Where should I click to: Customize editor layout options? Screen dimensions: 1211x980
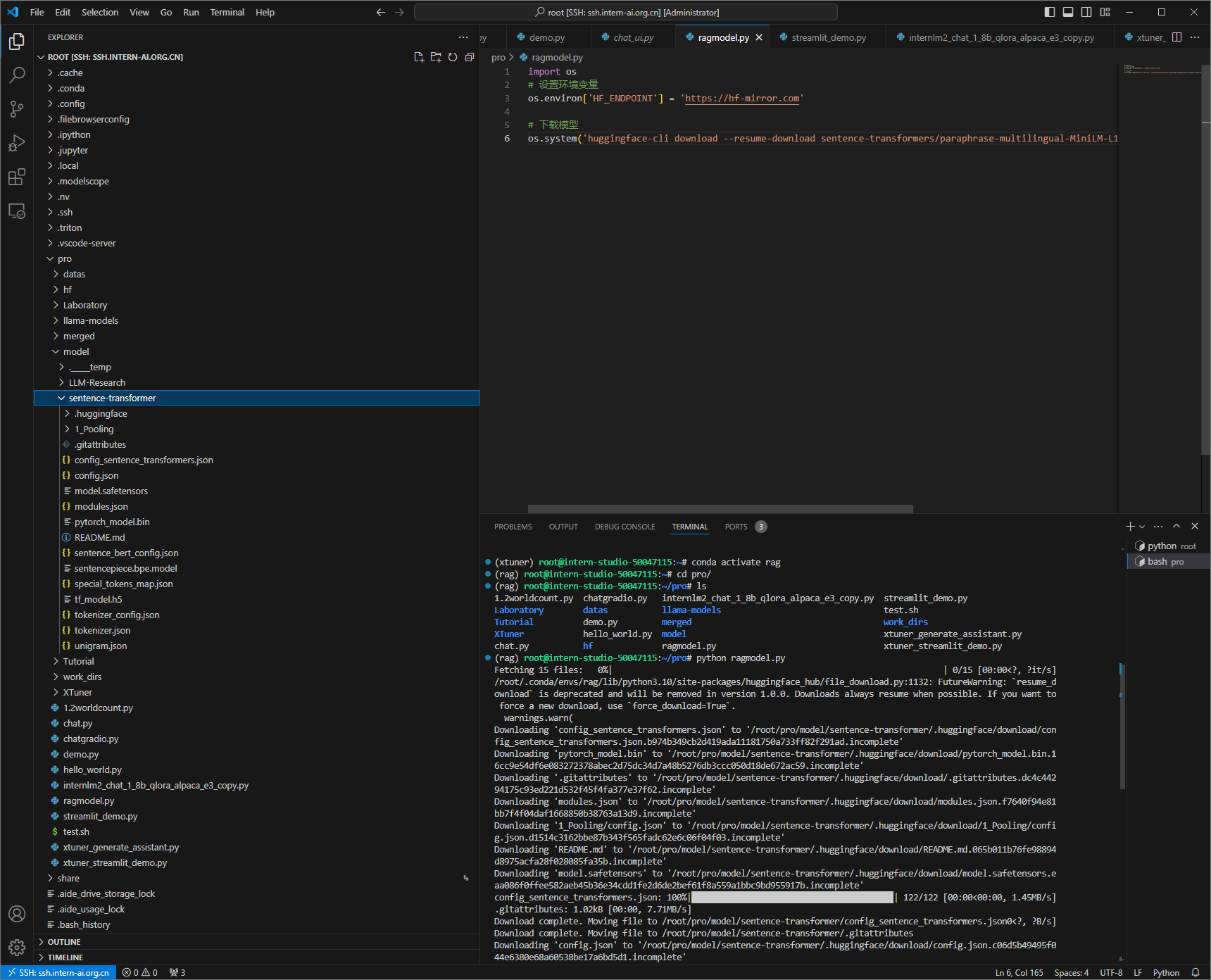coord(1105,12)
